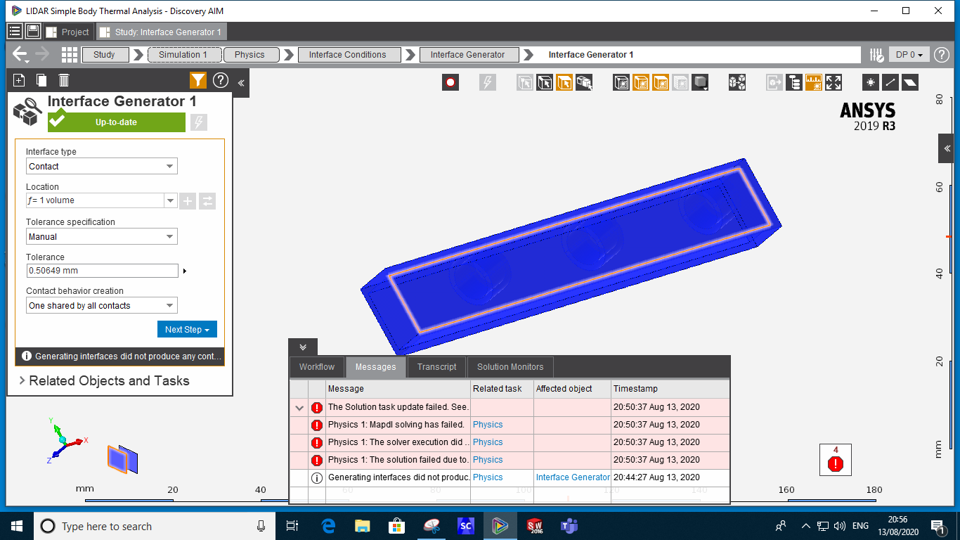Open the solid shading cube dropdown
The image size is (960, 540).
click(x=700, y=82)
